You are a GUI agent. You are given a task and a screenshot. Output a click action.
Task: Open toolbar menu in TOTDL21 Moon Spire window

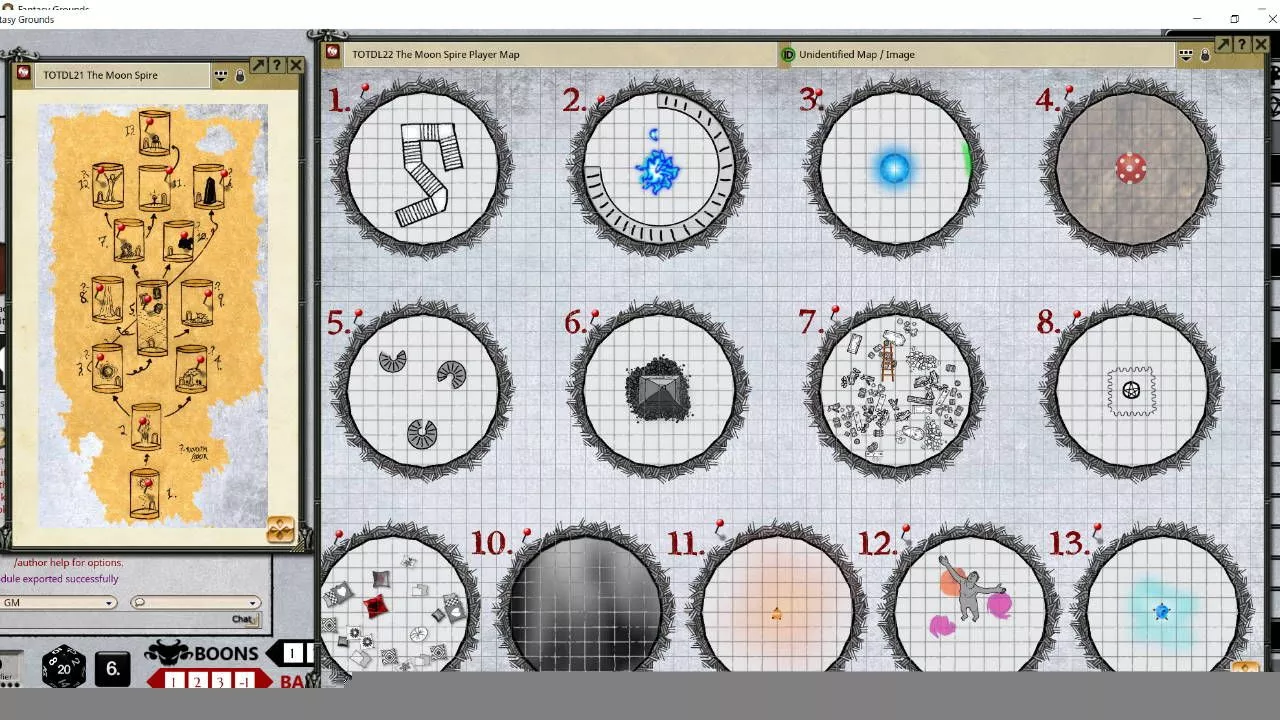(221, 75)
